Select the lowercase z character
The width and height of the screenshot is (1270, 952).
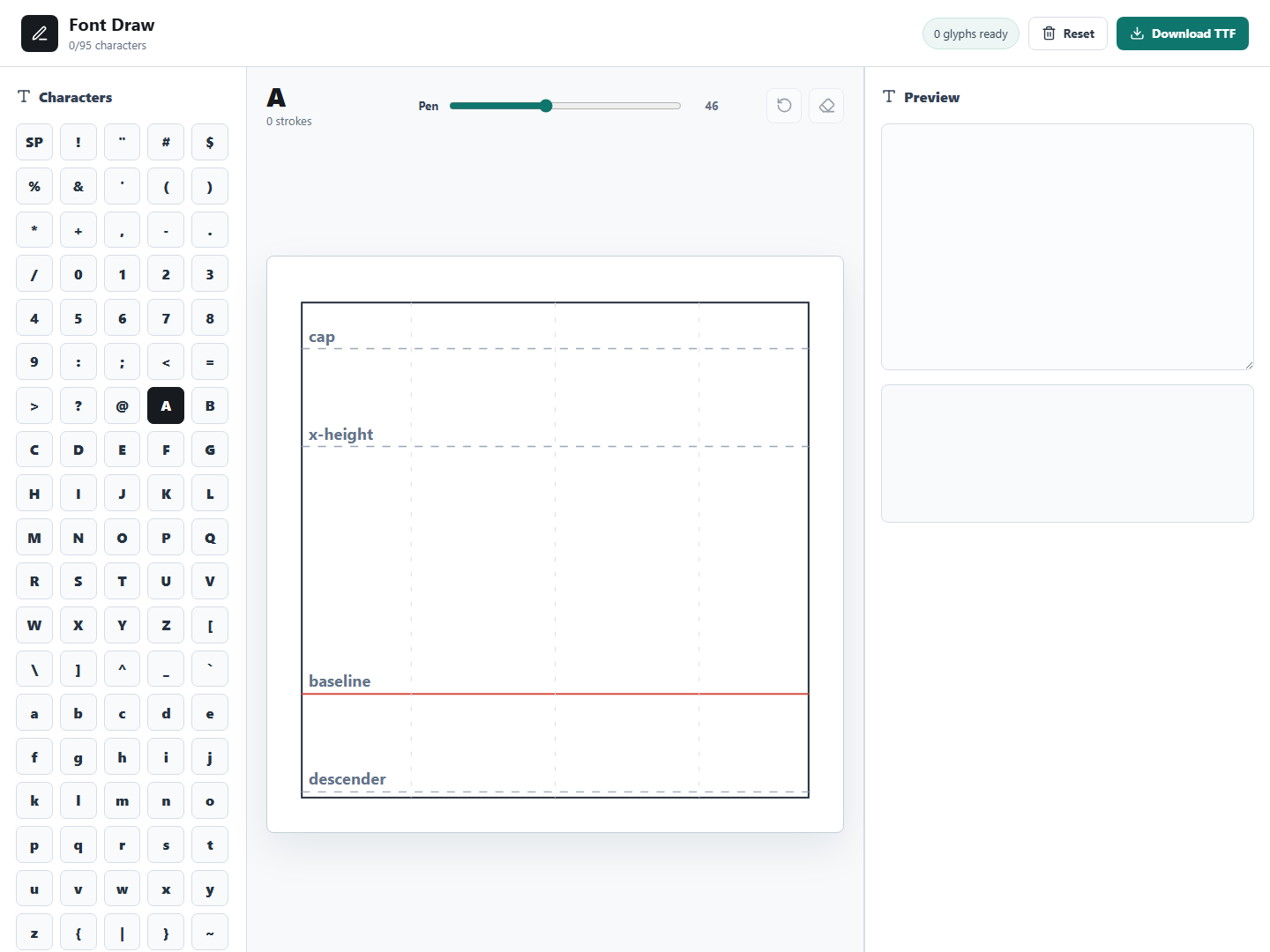(x=34, y=933)
